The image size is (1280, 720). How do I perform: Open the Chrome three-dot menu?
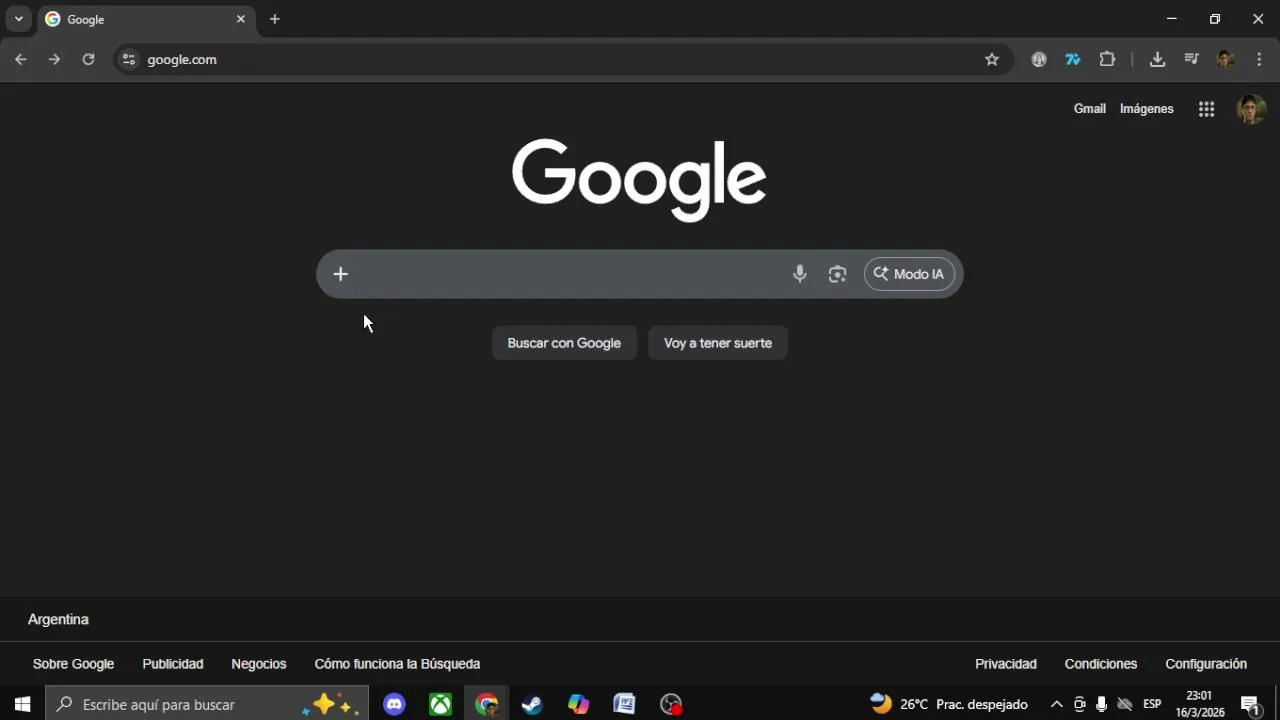tap(1259, 60)
